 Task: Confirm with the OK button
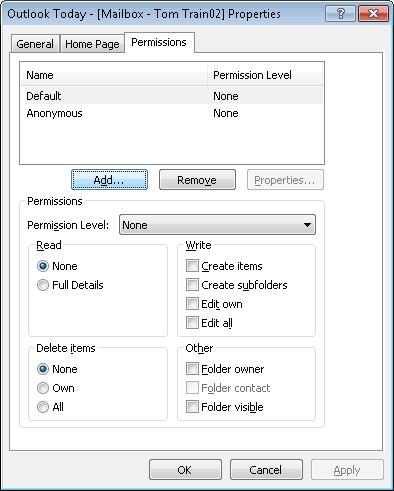[x=185, y=470]
